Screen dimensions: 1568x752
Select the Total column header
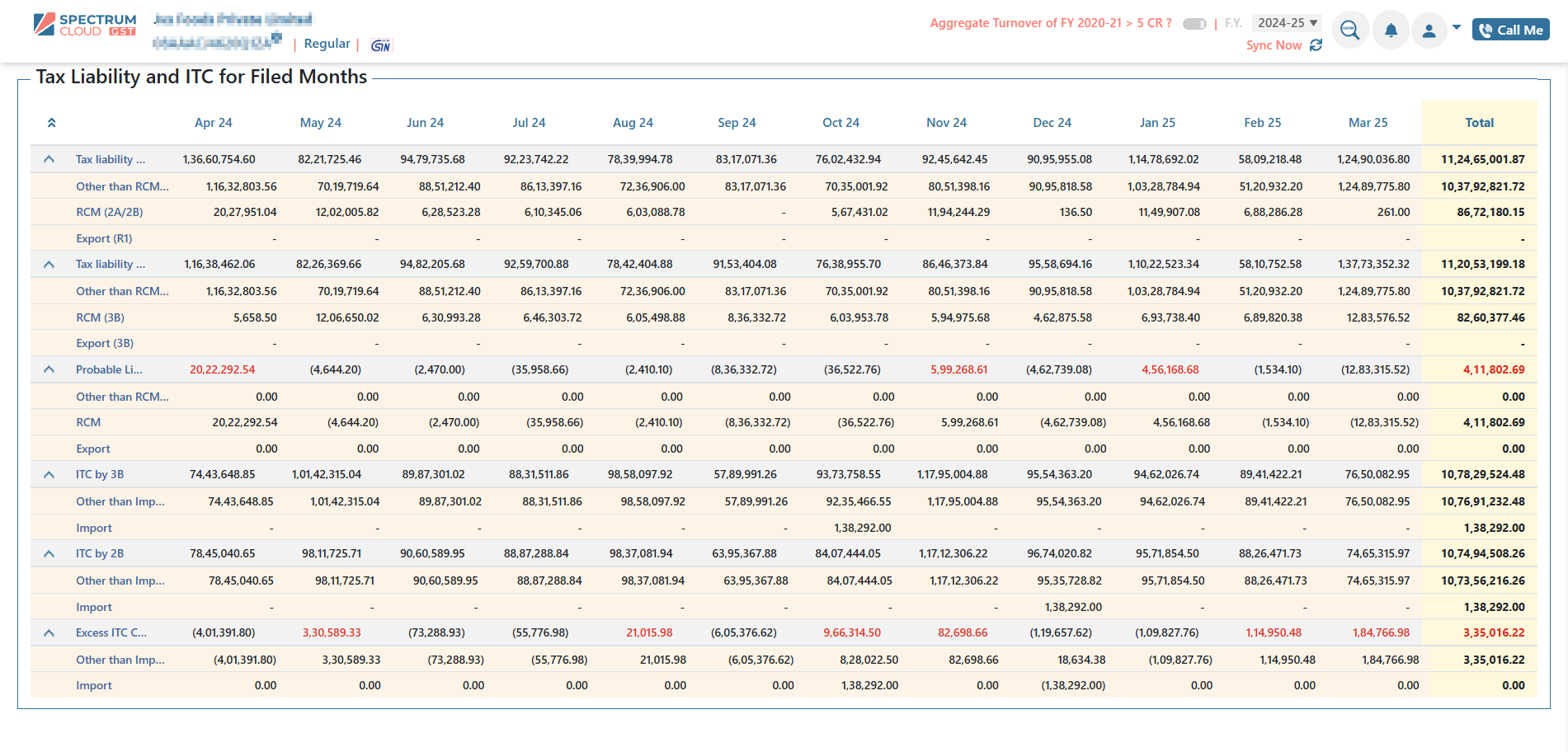click(x=1479, y=122)
